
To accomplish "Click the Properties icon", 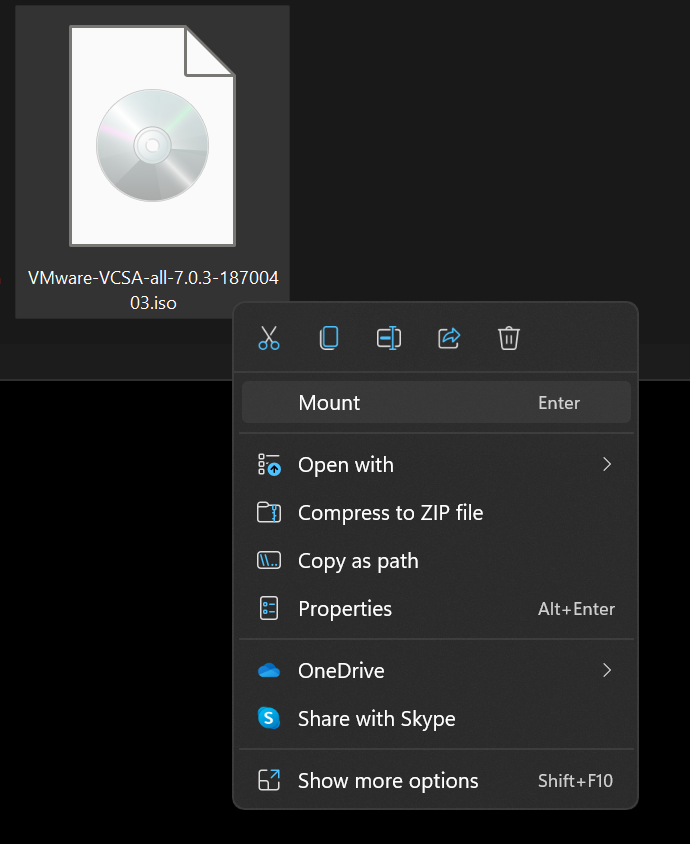I will pyautogui.click(x=269, y=609).
